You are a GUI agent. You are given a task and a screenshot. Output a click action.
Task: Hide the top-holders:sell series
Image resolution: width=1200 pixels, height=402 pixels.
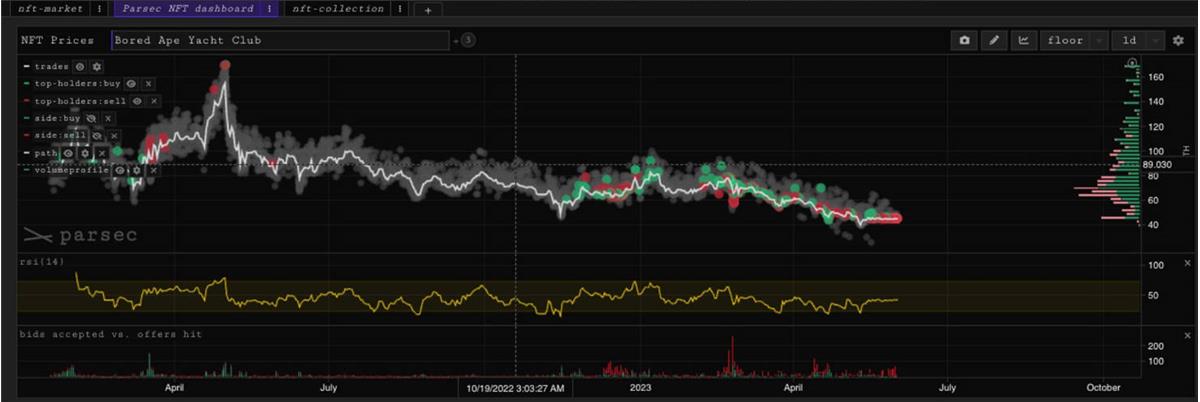point(138,101)
